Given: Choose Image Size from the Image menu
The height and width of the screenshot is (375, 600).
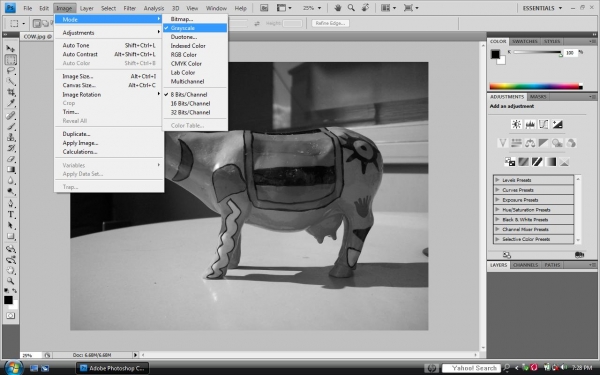Looking at the screenshot, I should (109, 76).
